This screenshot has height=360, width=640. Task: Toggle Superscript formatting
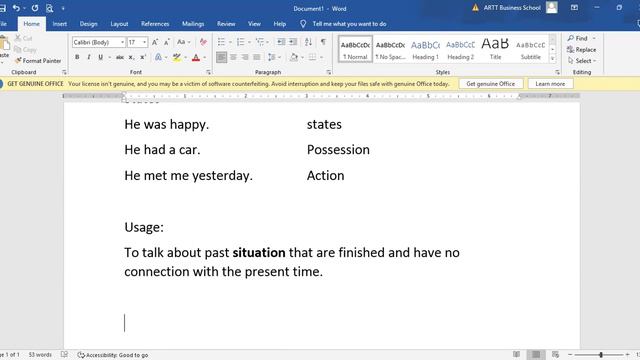[143, 57]
